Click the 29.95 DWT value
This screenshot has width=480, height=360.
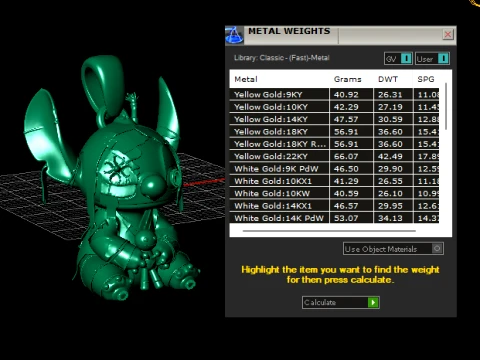390,206
